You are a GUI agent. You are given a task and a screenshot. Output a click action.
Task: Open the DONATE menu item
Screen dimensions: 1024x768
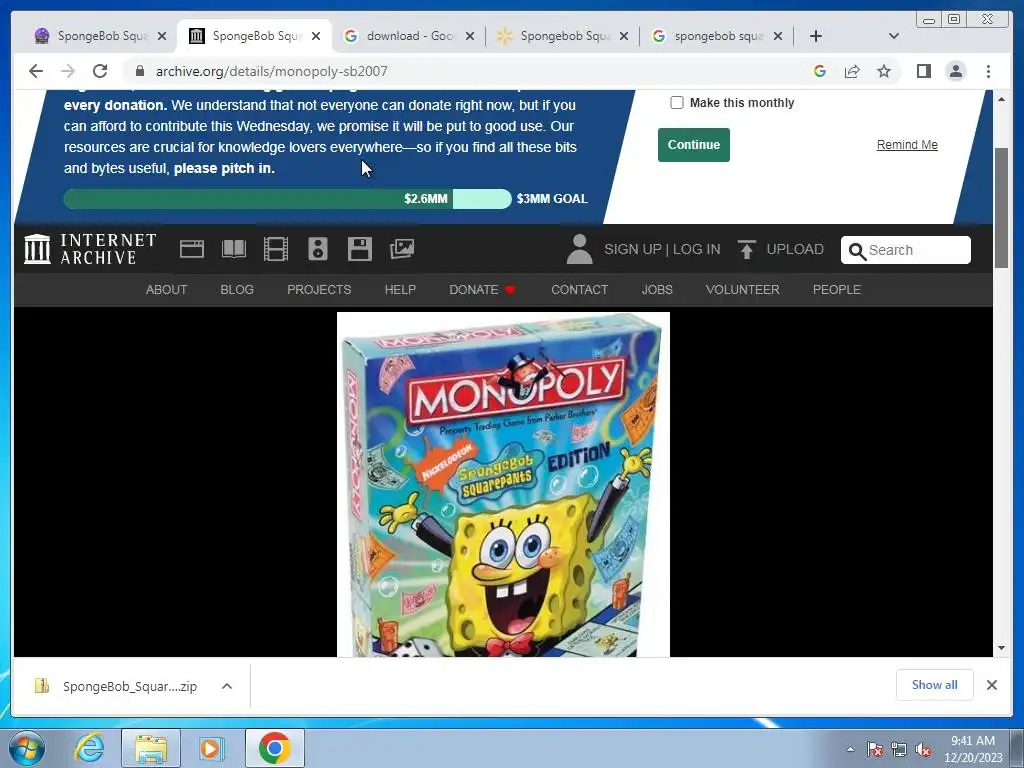(x=482, y=289)
